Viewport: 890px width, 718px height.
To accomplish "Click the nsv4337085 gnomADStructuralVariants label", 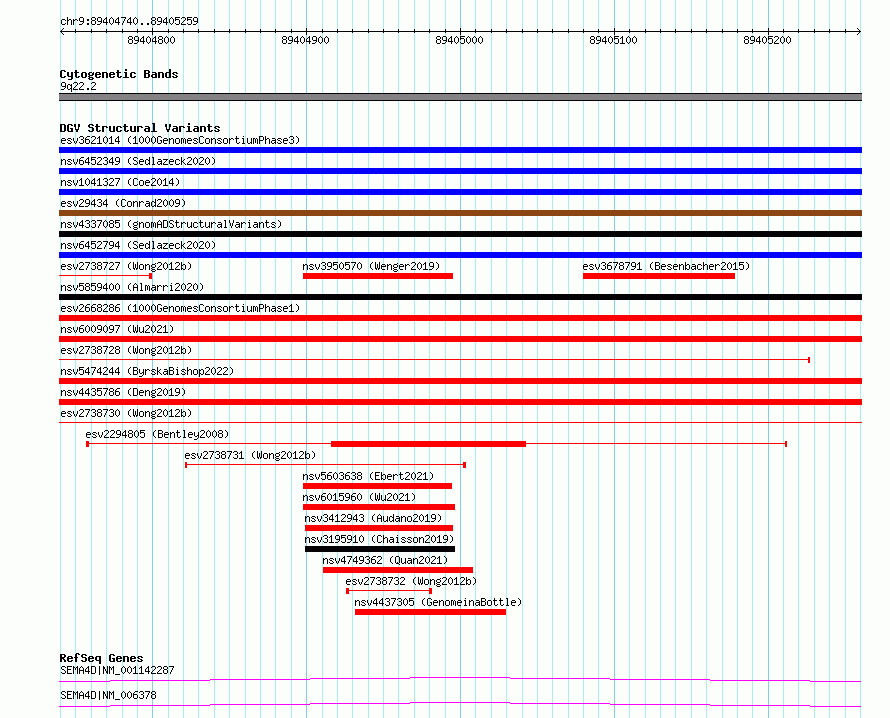I will [171, 224].
